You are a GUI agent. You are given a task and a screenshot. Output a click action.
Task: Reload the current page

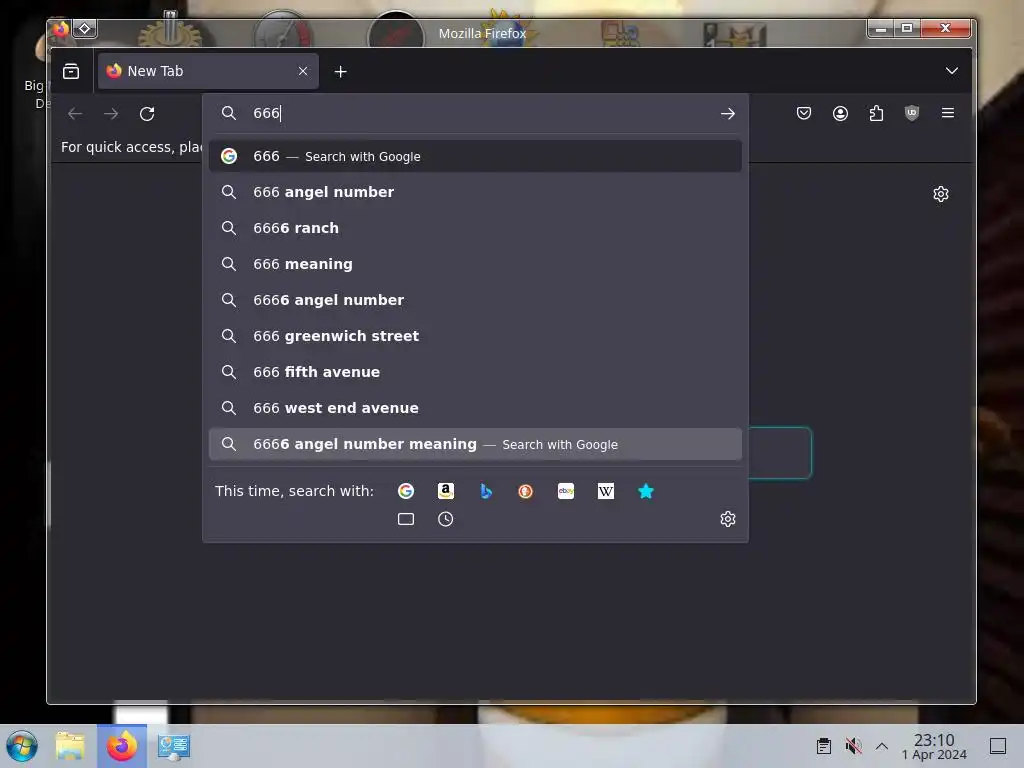[147, 114]
